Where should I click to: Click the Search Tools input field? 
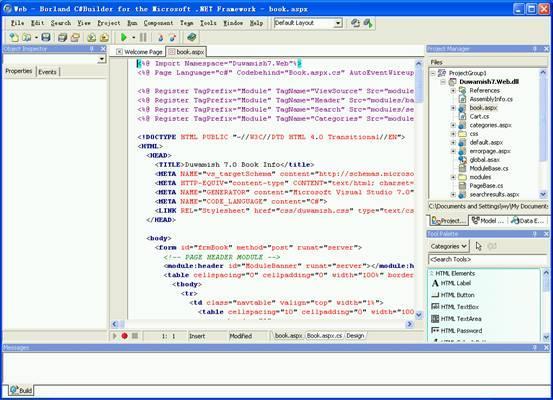(487, 259)
